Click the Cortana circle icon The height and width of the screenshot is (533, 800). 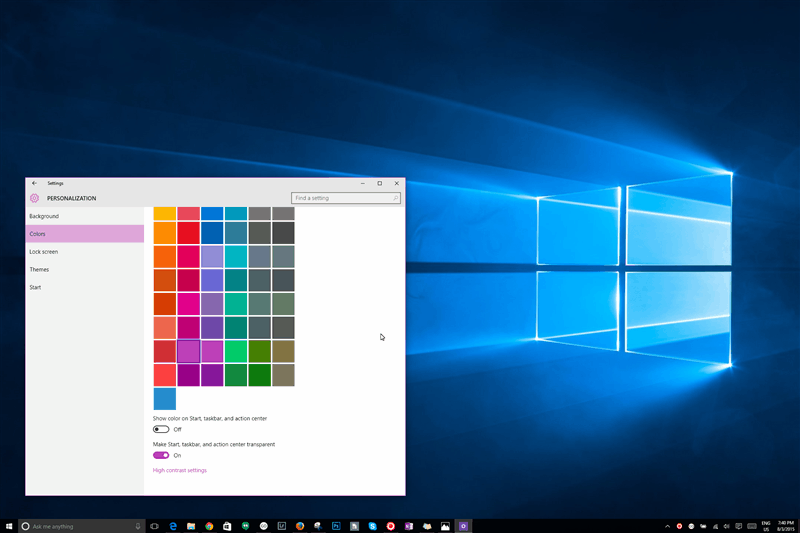[25, 526]
